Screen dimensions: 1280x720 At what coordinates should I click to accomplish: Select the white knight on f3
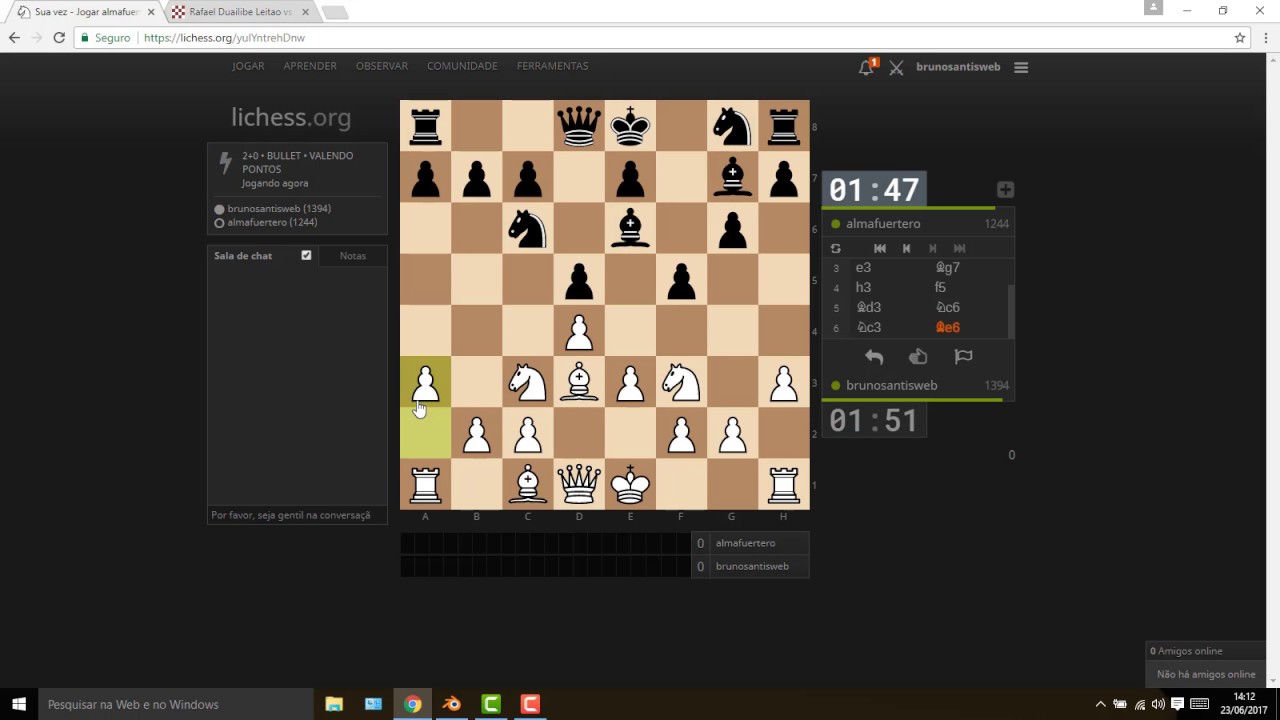(x=682, y=382)
